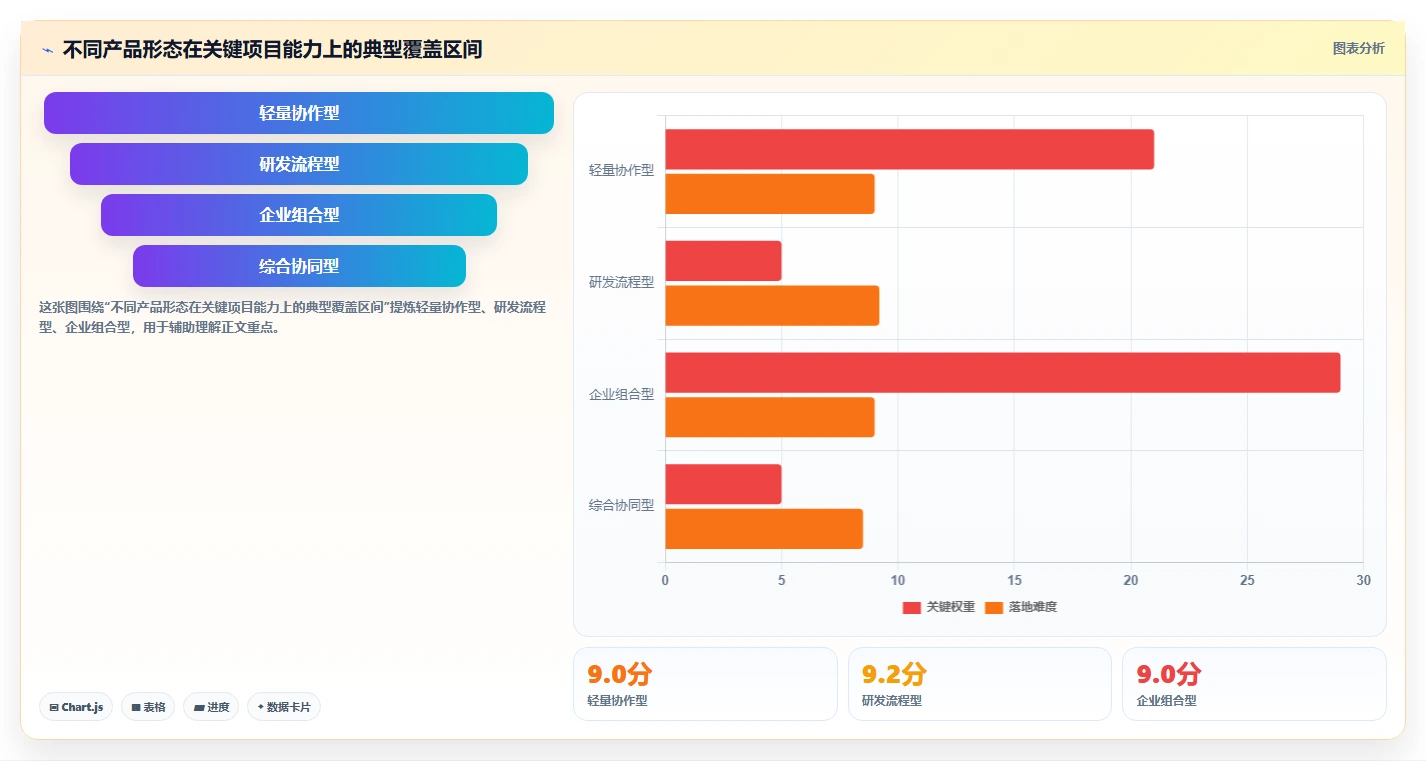Viewport: 1426px width, 761px height.
Task: Click the red 关键权重 legend swatch
Action: (911, 607)
